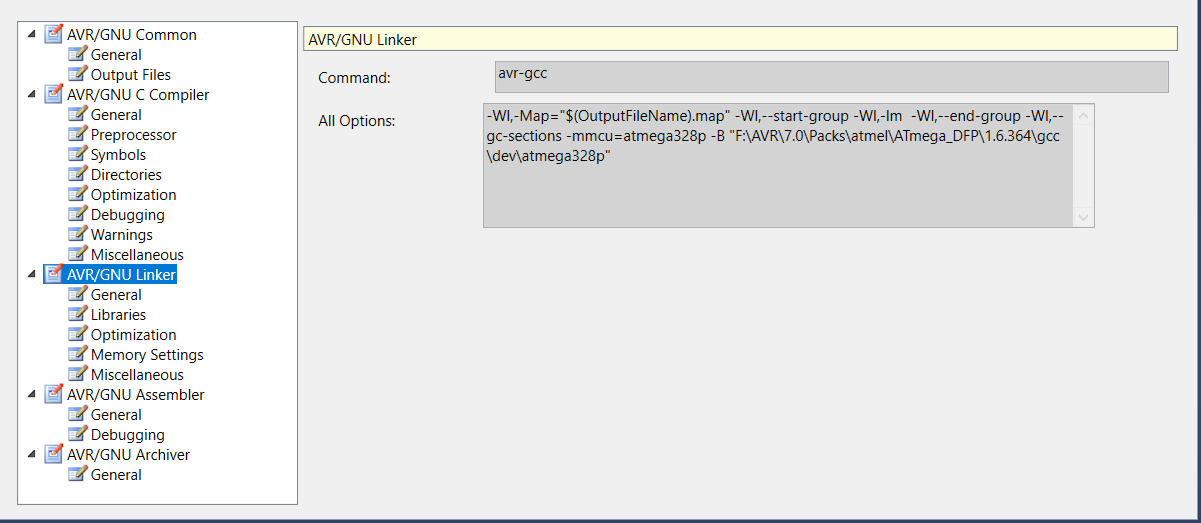Click the AVR/GNU Linker yellow header bar

(x=740, y=39)
